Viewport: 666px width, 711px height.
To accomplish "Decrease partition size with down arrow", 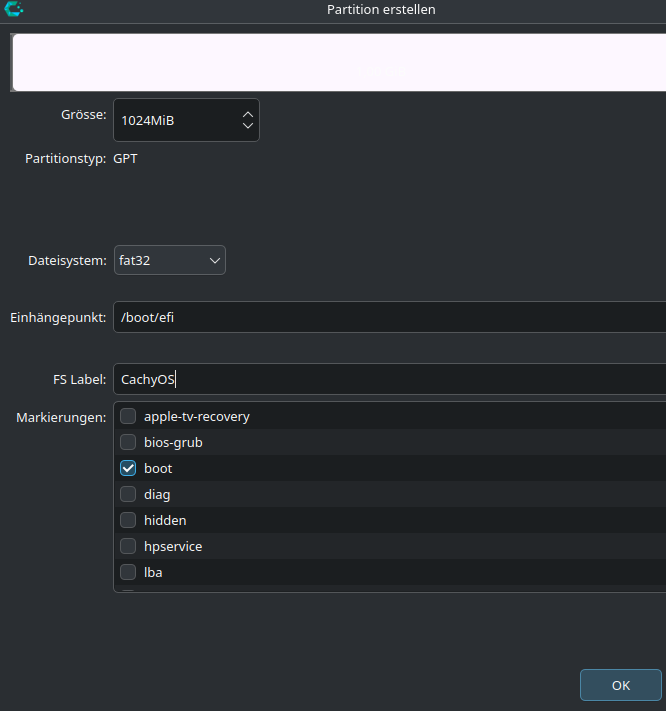I will pos(248,126).
